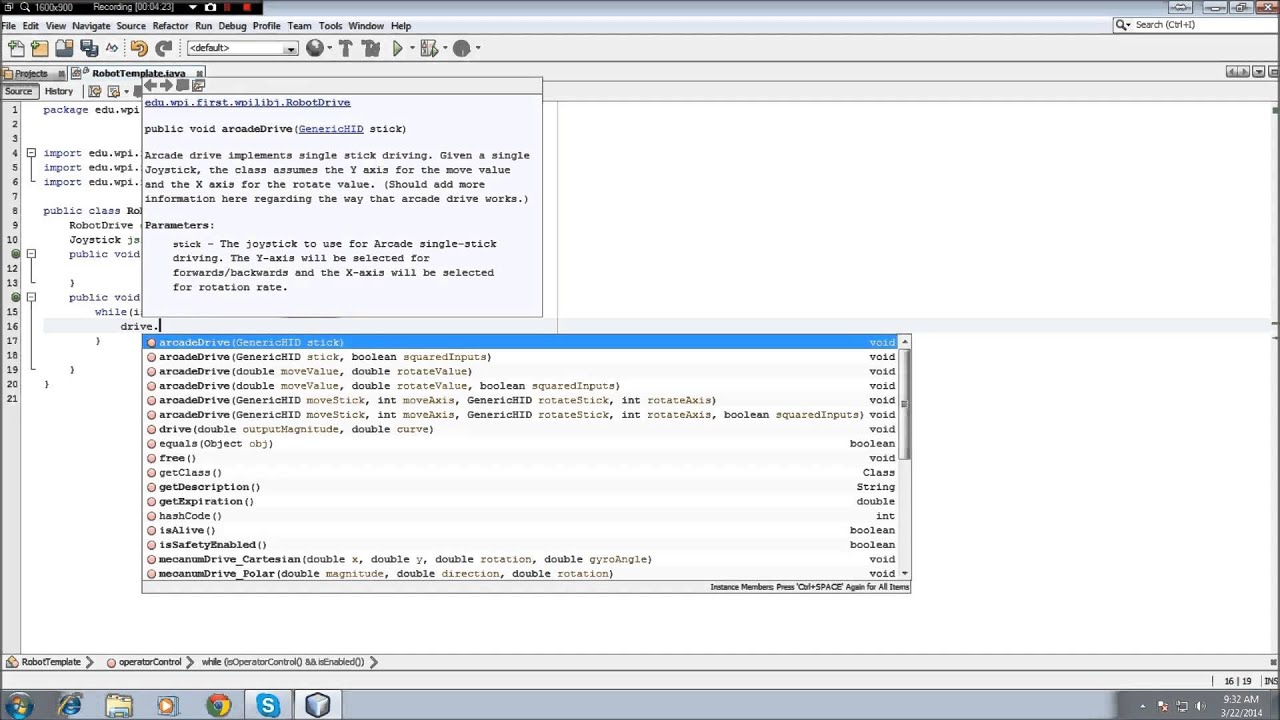1280x720 pixels.
Task: Open Windows Explorer folder on taskbar
Action: click(x=119, y=706)
